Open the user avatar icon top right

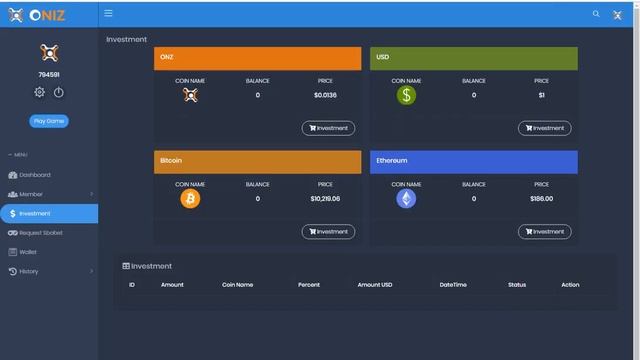(x=617, y=16)
